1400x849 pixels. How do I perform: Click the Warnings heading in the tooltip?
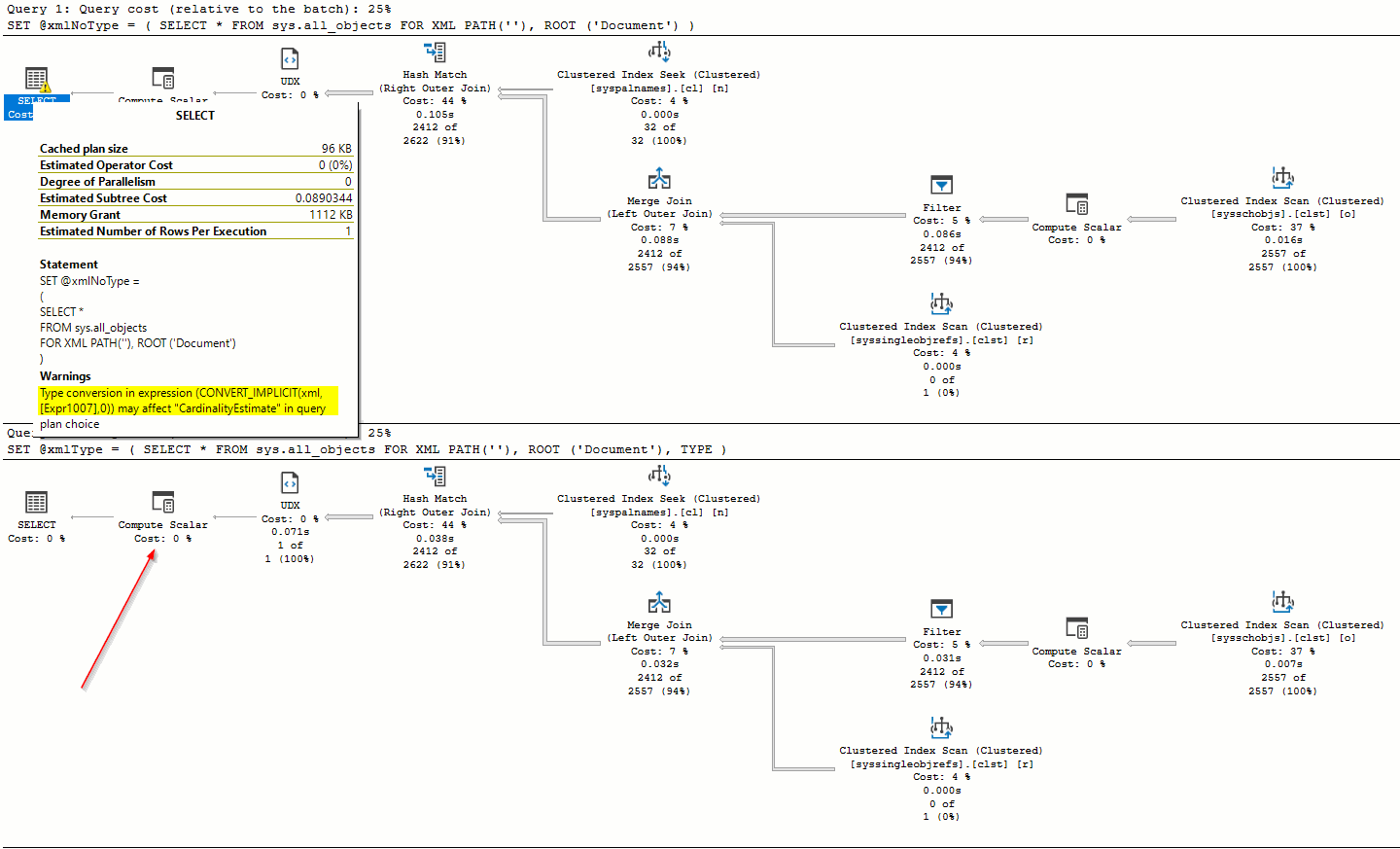point(65,376)
